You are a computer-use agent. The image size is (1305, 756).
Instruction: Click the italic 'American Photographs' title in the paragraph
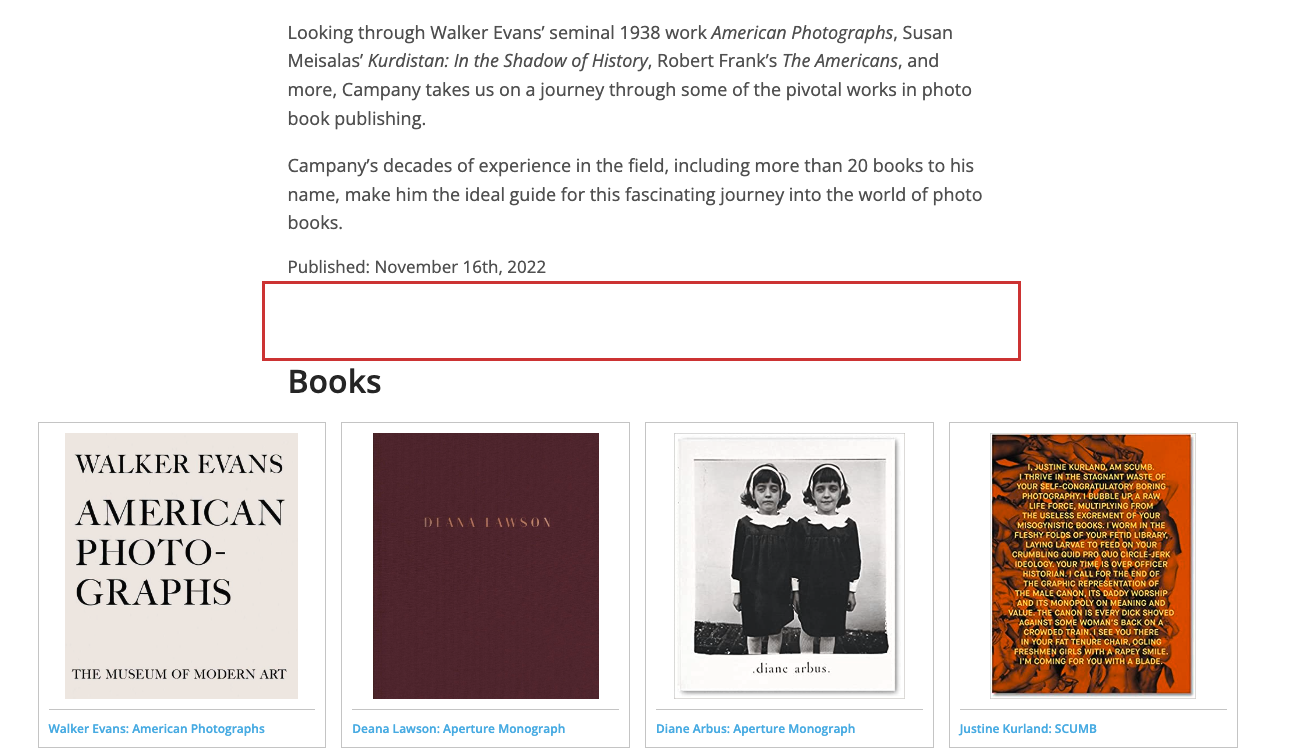point(802,33)
